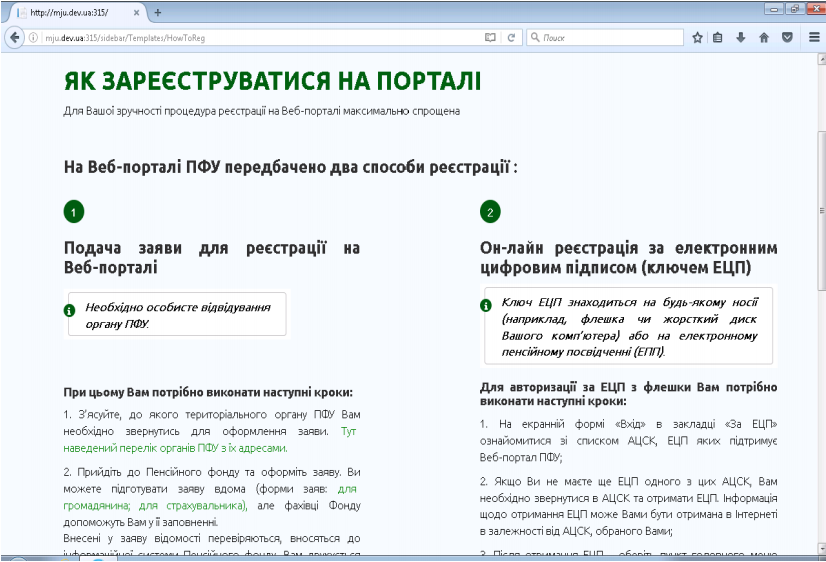This screenshot has height=562, width=826.
Task: Go to home page icon
Action: click(764, 37)
